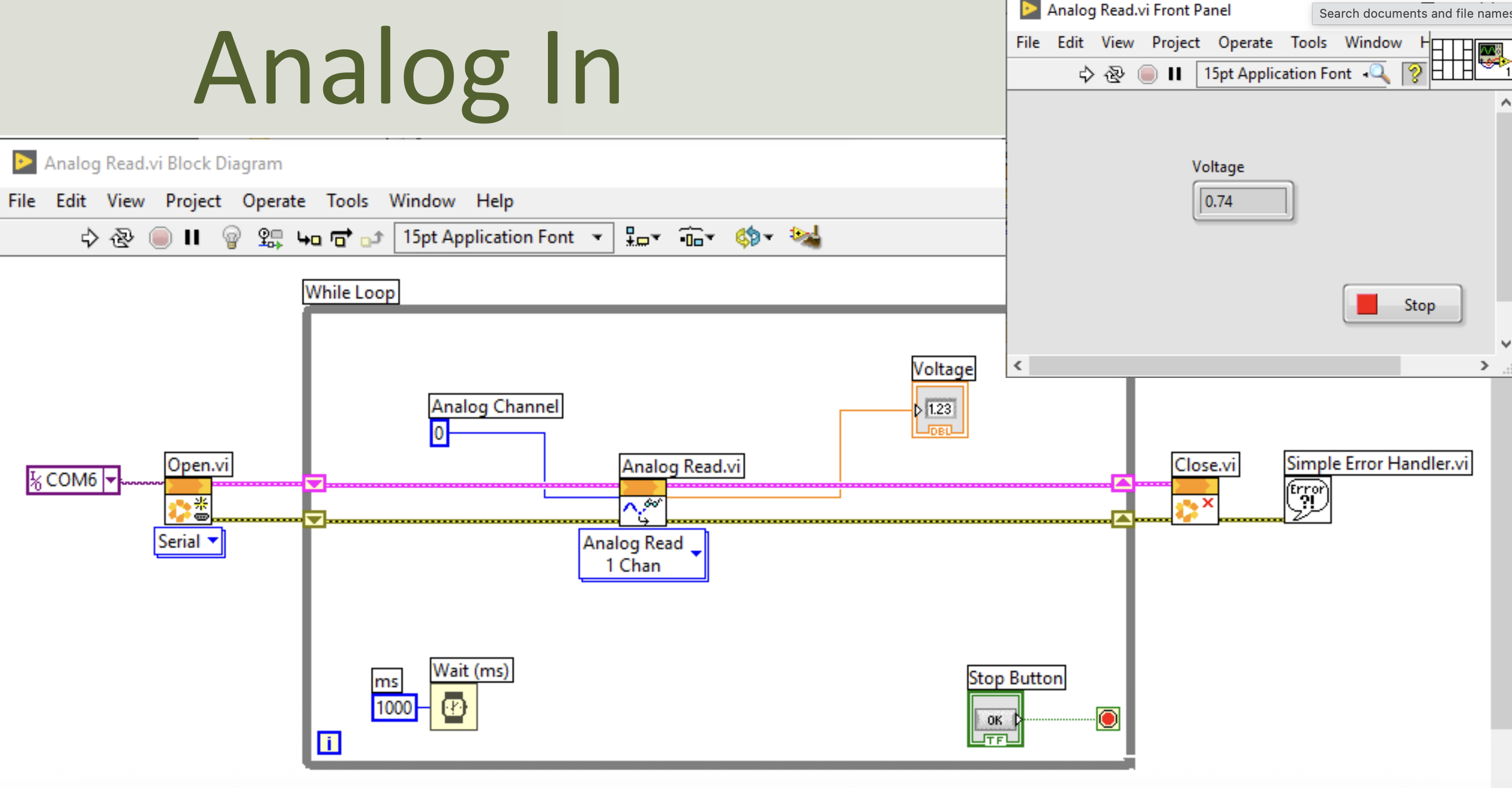Image resolution: width=1512 pixels, height=788 pixels.
Task: Toggle Highlight Execution light bulb
Action: [231, 237]
